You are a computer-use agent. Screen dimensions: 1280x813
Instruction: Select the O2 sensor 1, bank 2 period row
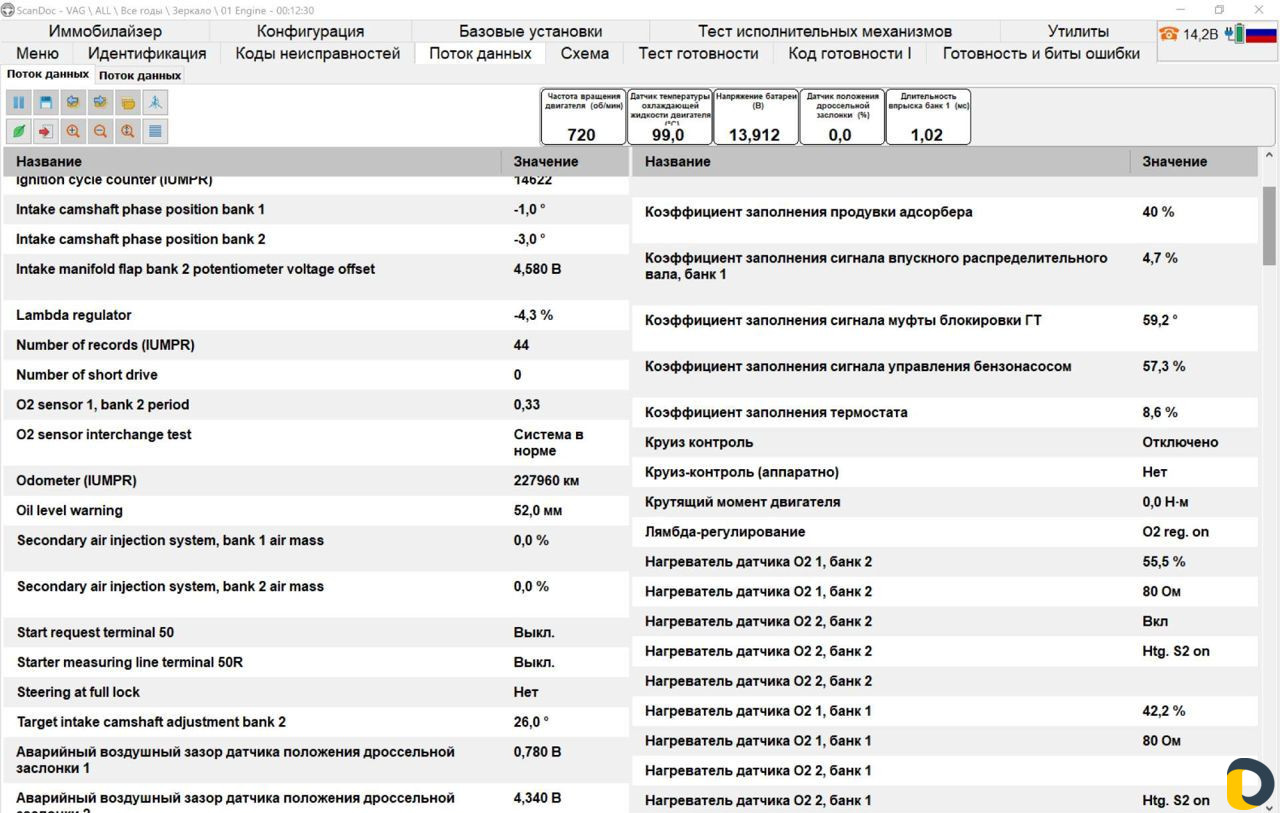316,405
